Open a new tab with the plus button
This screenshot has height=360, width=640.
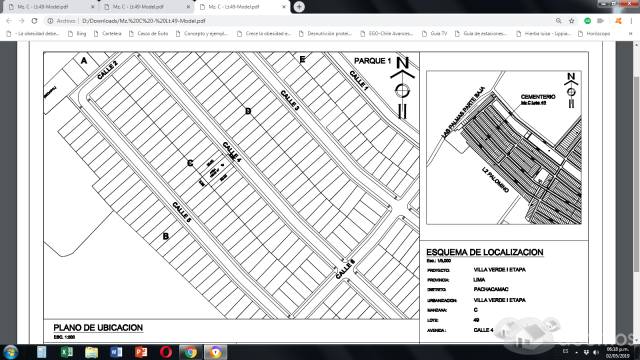coord(299,7)
